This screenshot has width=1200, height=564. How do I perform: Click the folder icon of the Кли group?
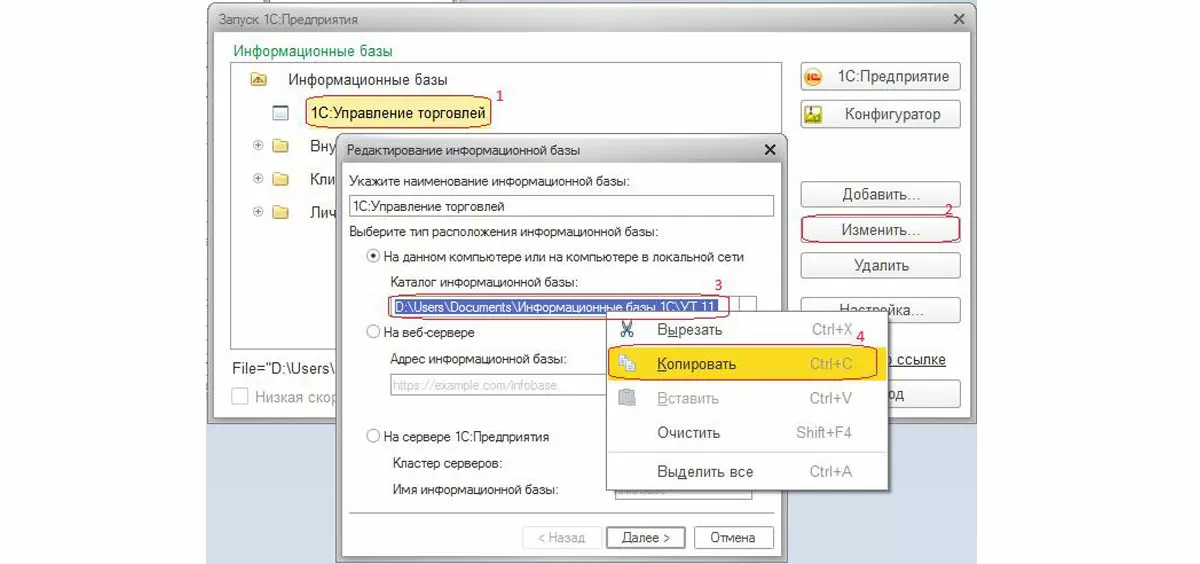coord(280,179)
